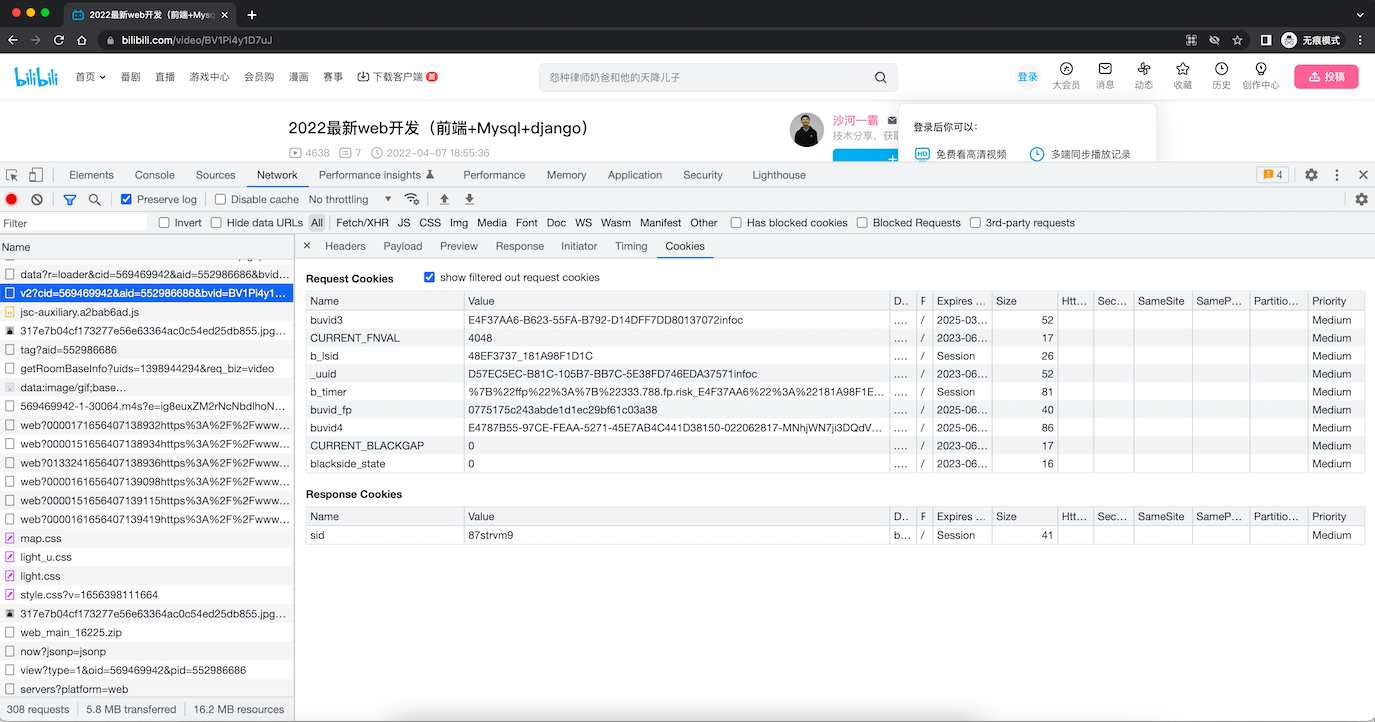Click the DevTools inspect element picker icon

click(x=12, y=175)
